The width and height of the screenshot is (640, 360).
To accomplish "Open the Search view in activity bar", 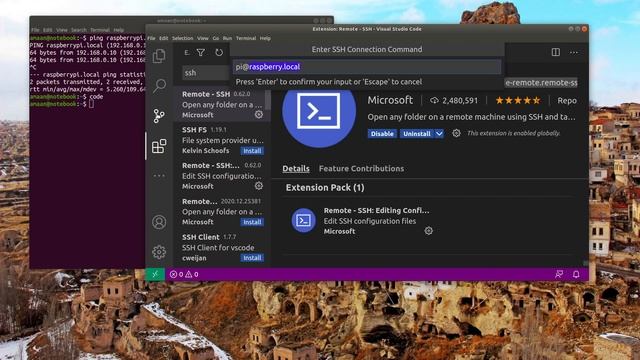I will 159,86.
